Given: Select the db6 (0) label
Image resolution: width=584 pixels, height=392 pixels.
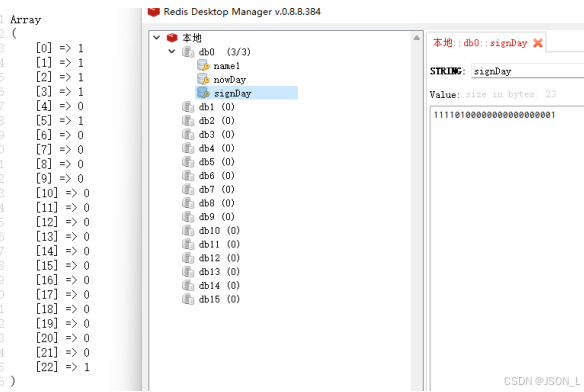Looking at the screenshot, I should click(x=216, y=176).
